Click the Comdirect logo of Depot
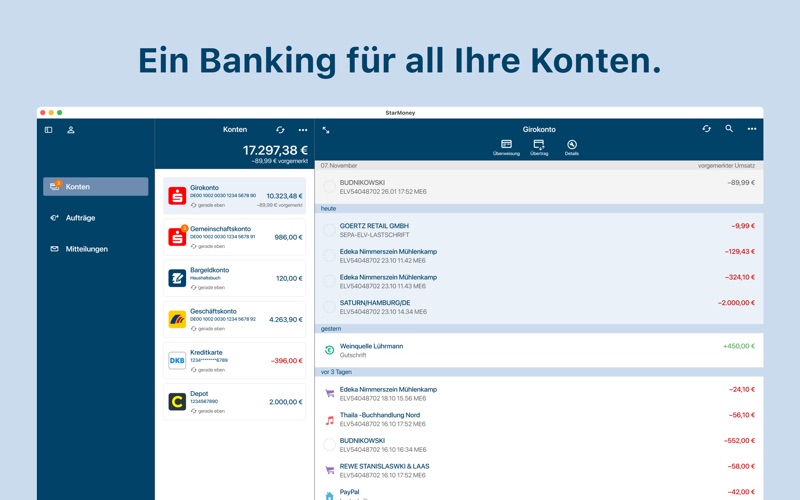800x500 pixels. 177,402
